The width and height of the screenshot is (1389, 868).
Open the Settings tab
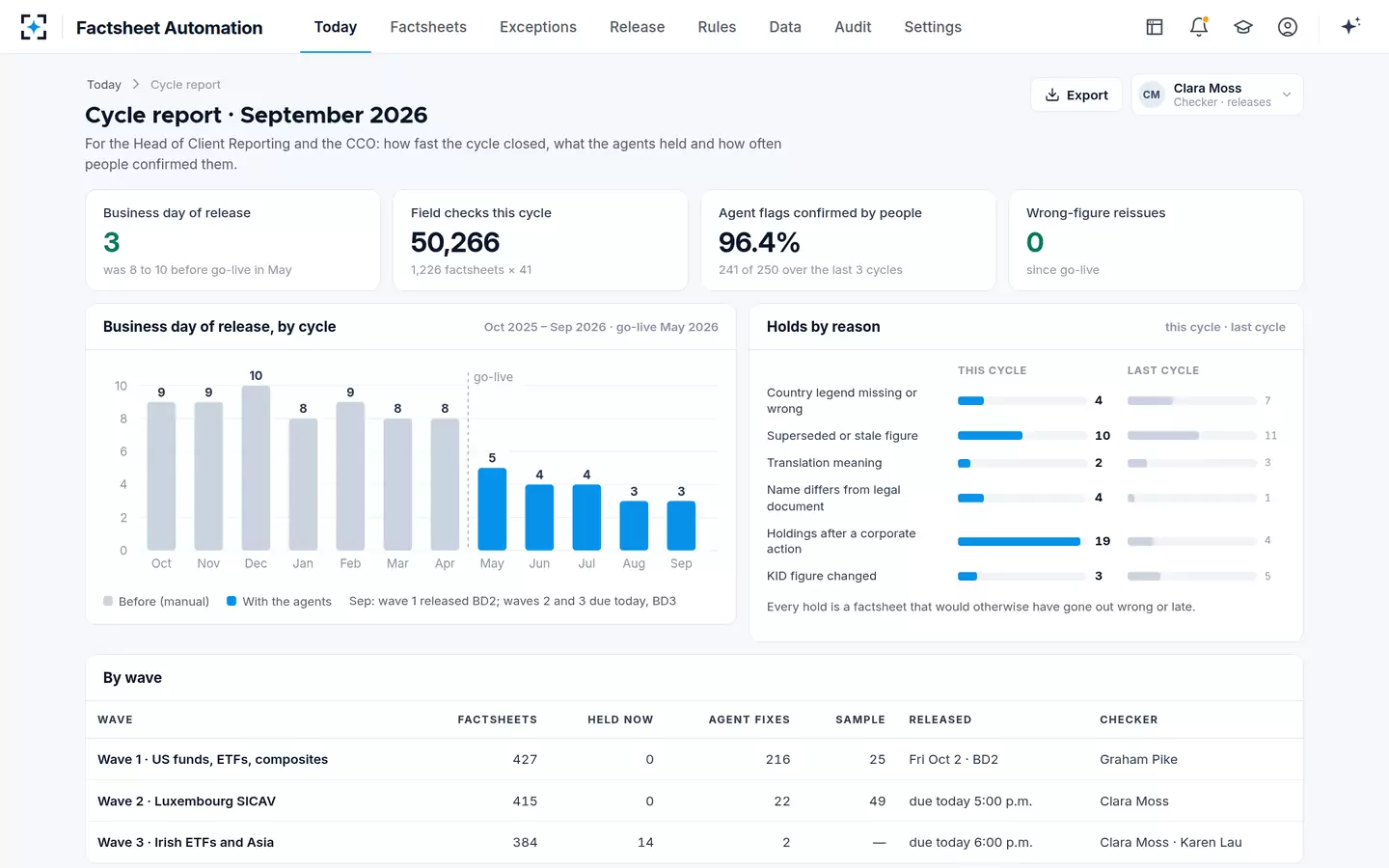933,27
